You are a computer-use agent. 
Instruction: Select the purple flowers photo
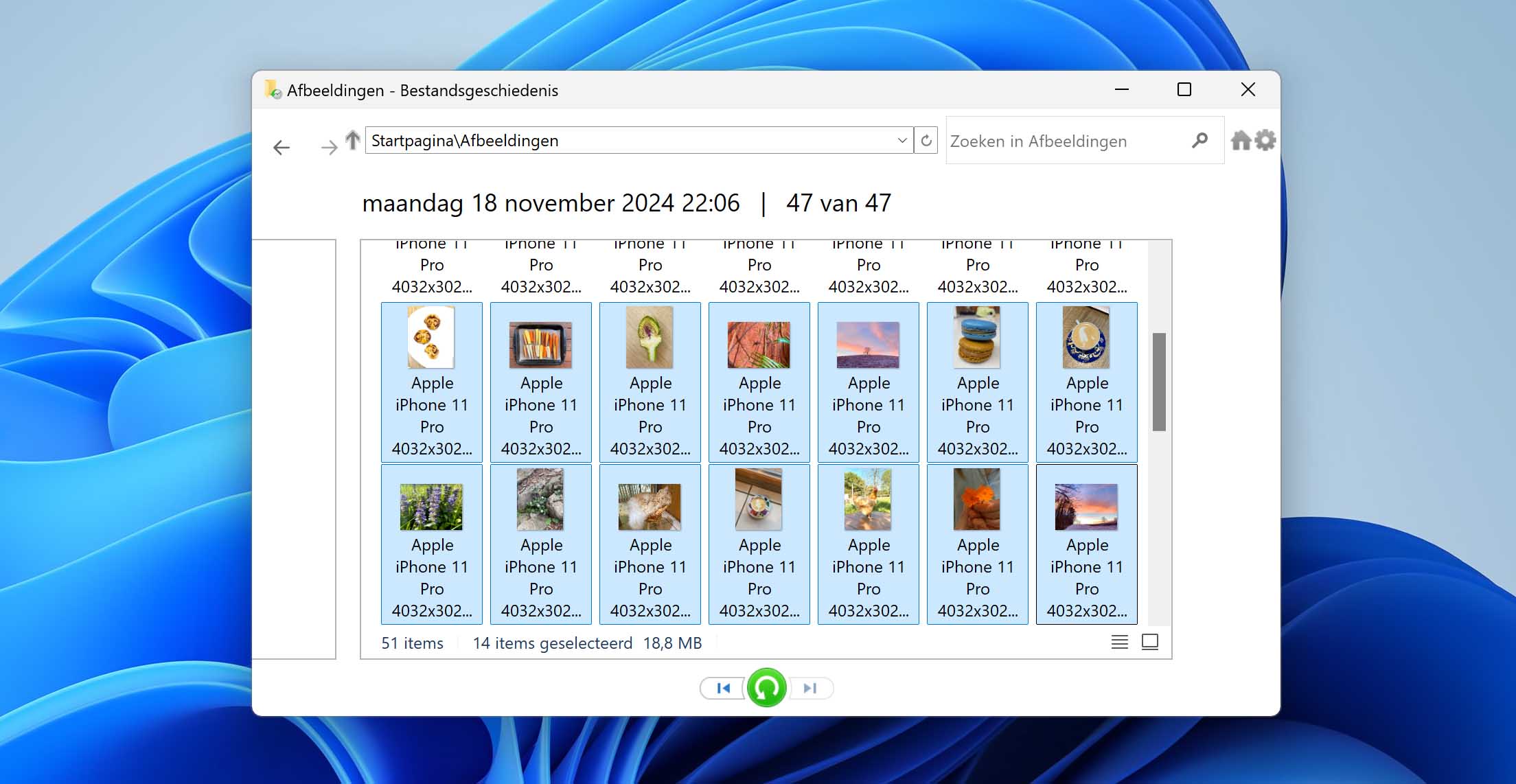click(x=431, y=507)
